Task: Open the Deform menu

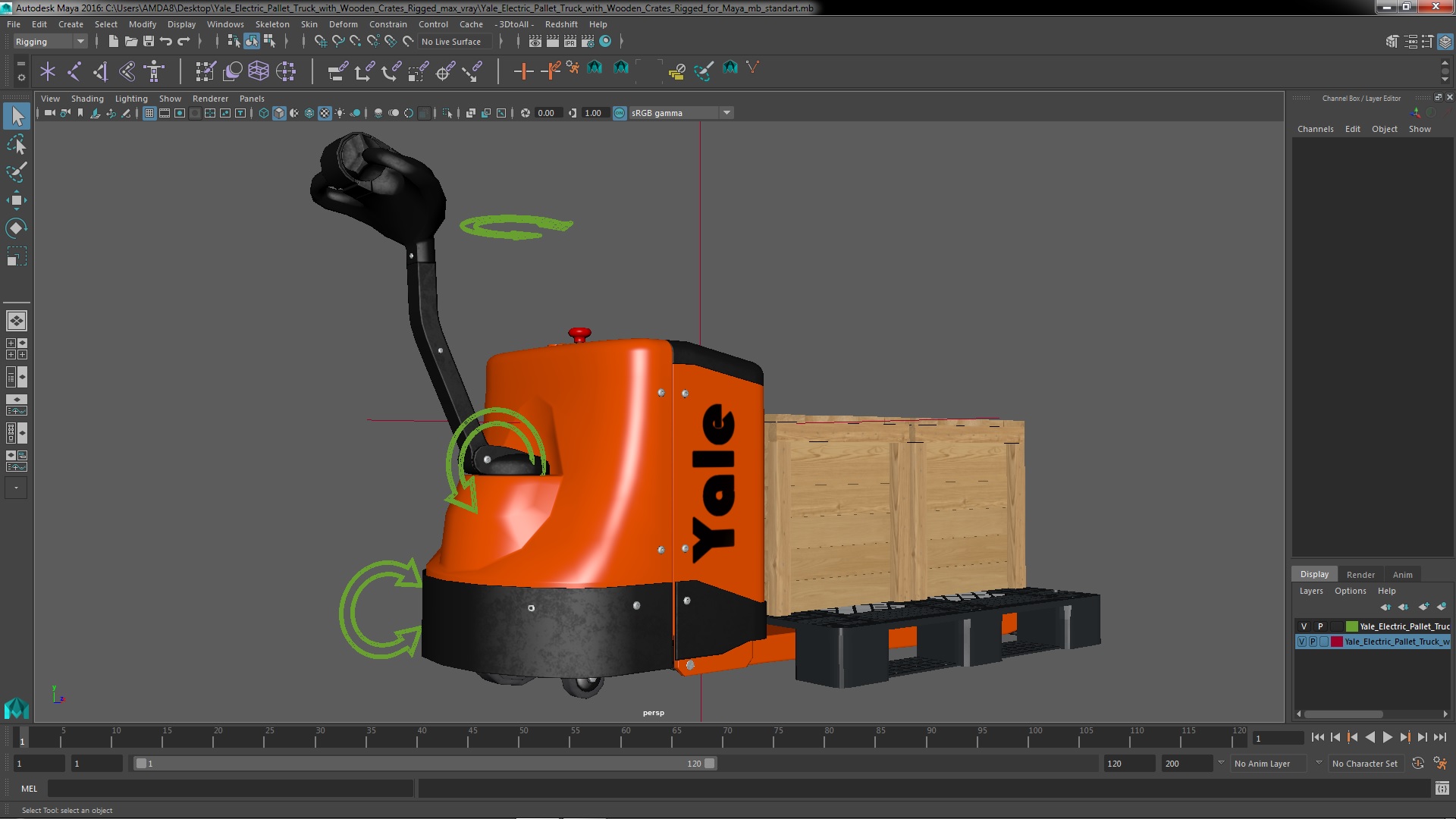Action: [x=343, y=24]
